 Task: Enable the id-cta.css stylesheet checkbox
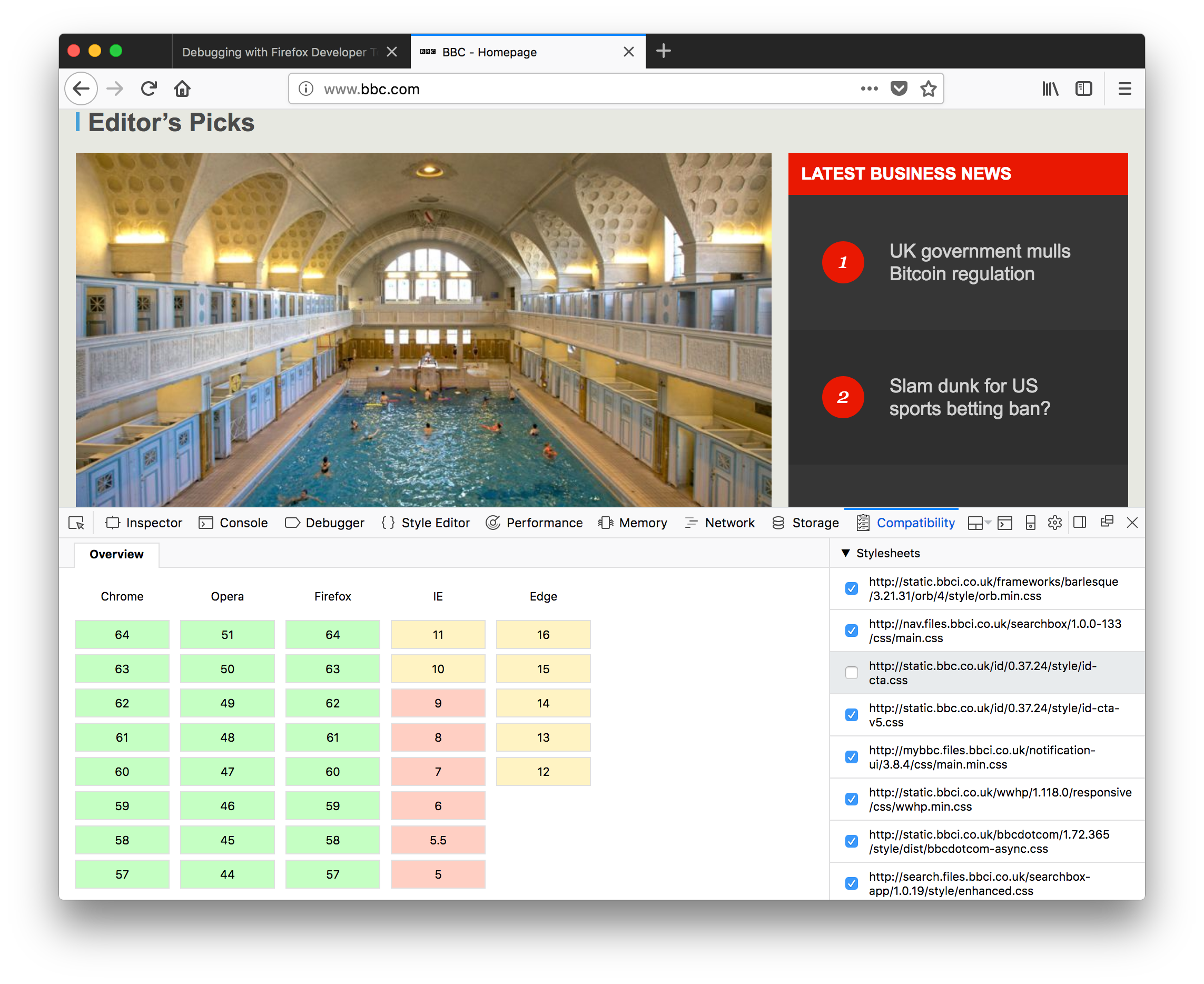coord(851,673)
